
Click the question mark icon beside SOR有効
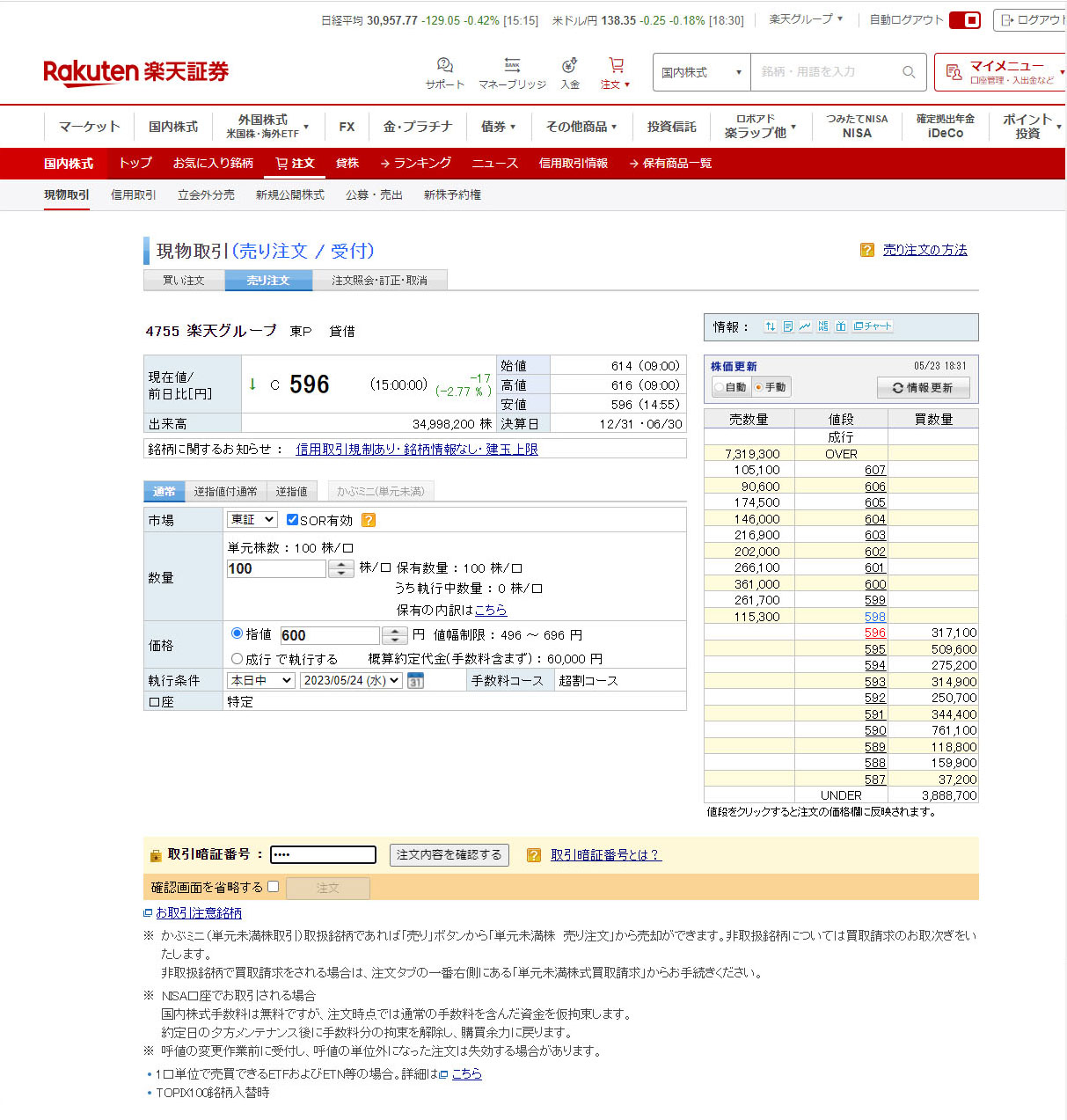[369, 520]
